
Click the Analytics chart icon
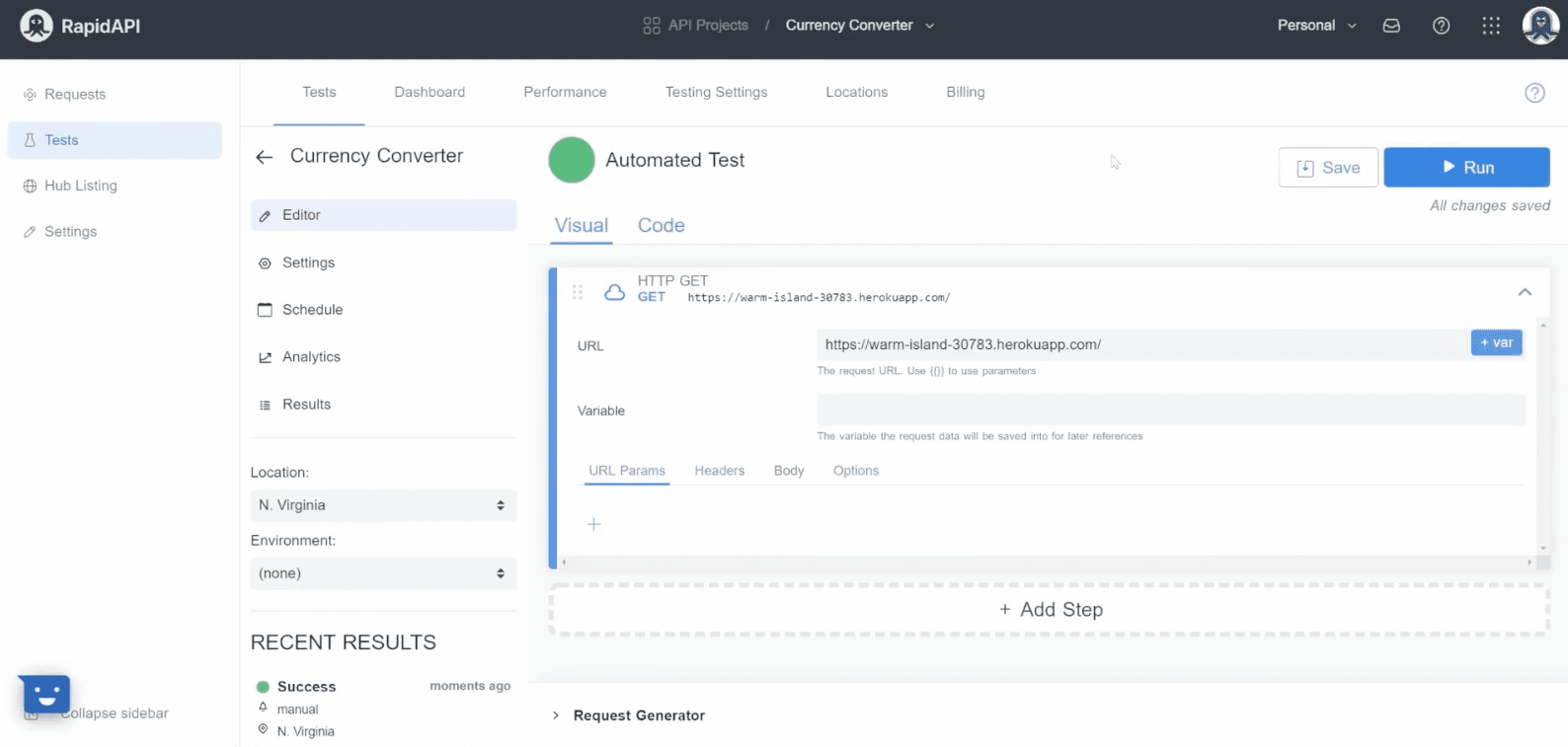point(265,357)
